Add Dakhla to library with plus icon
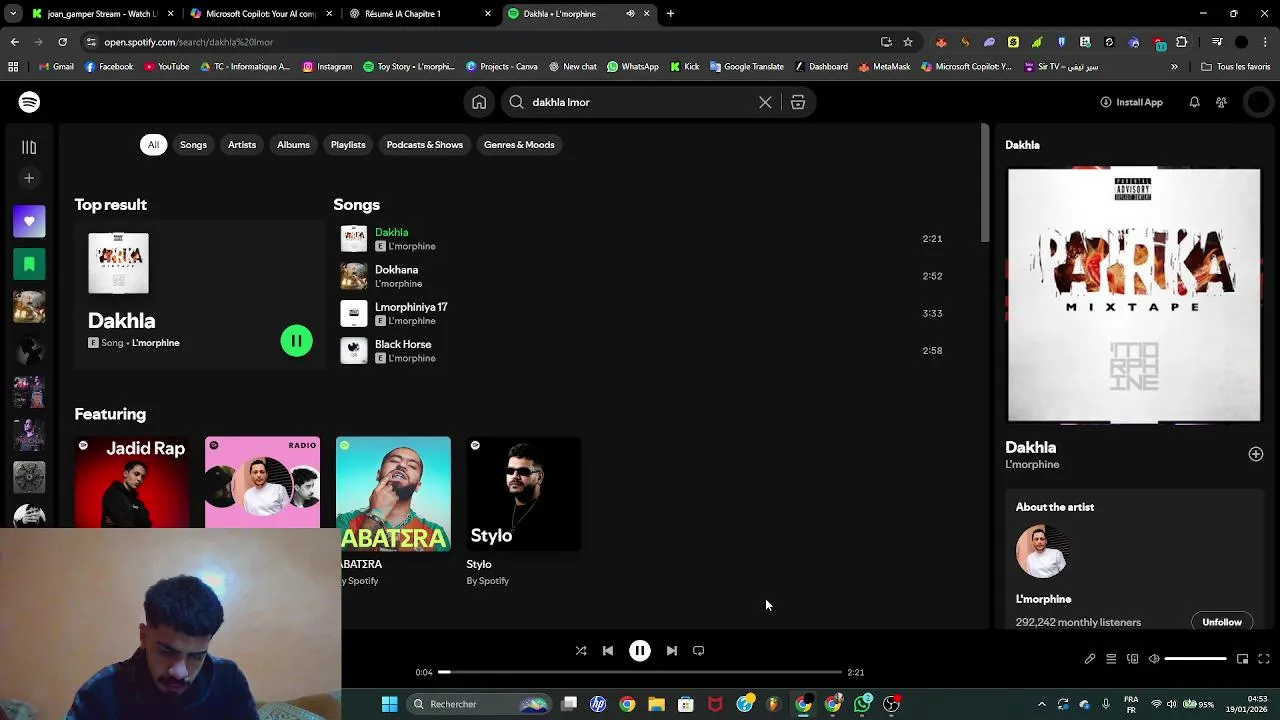Screen dimensions: 1280x720 [1256, 454]
